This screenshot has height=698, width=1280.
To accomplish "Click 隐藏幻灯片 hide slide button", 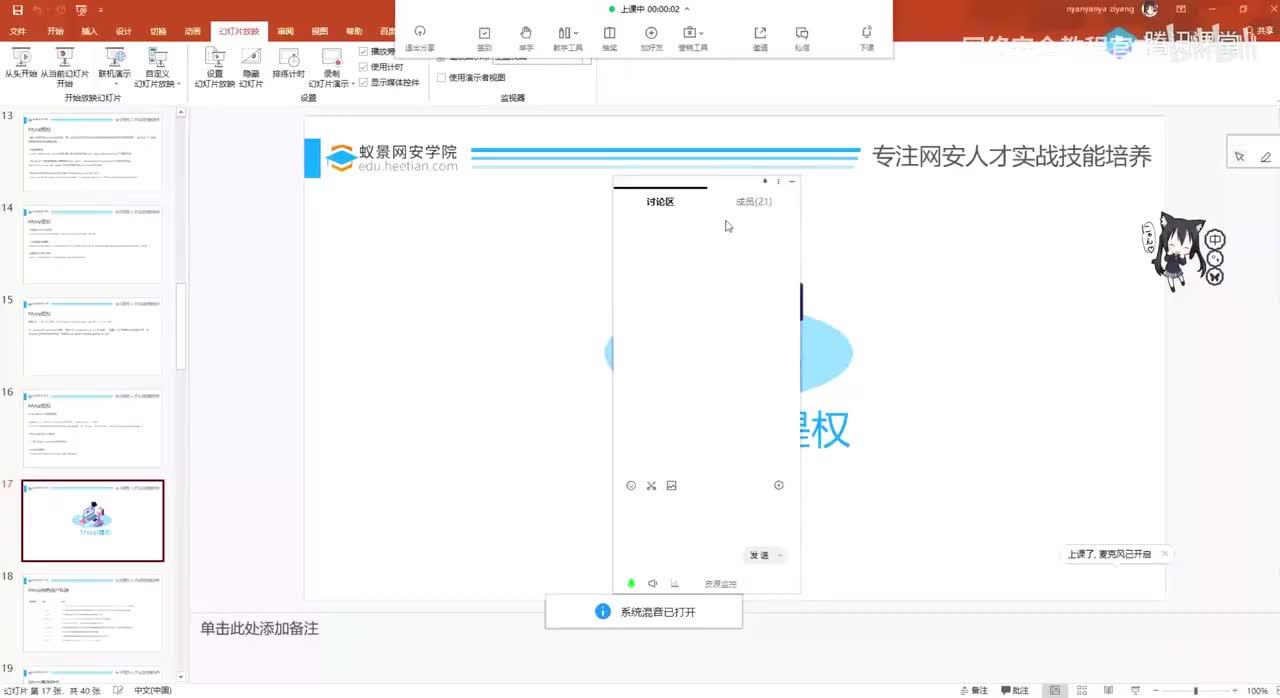I will [x=251, y=67].
